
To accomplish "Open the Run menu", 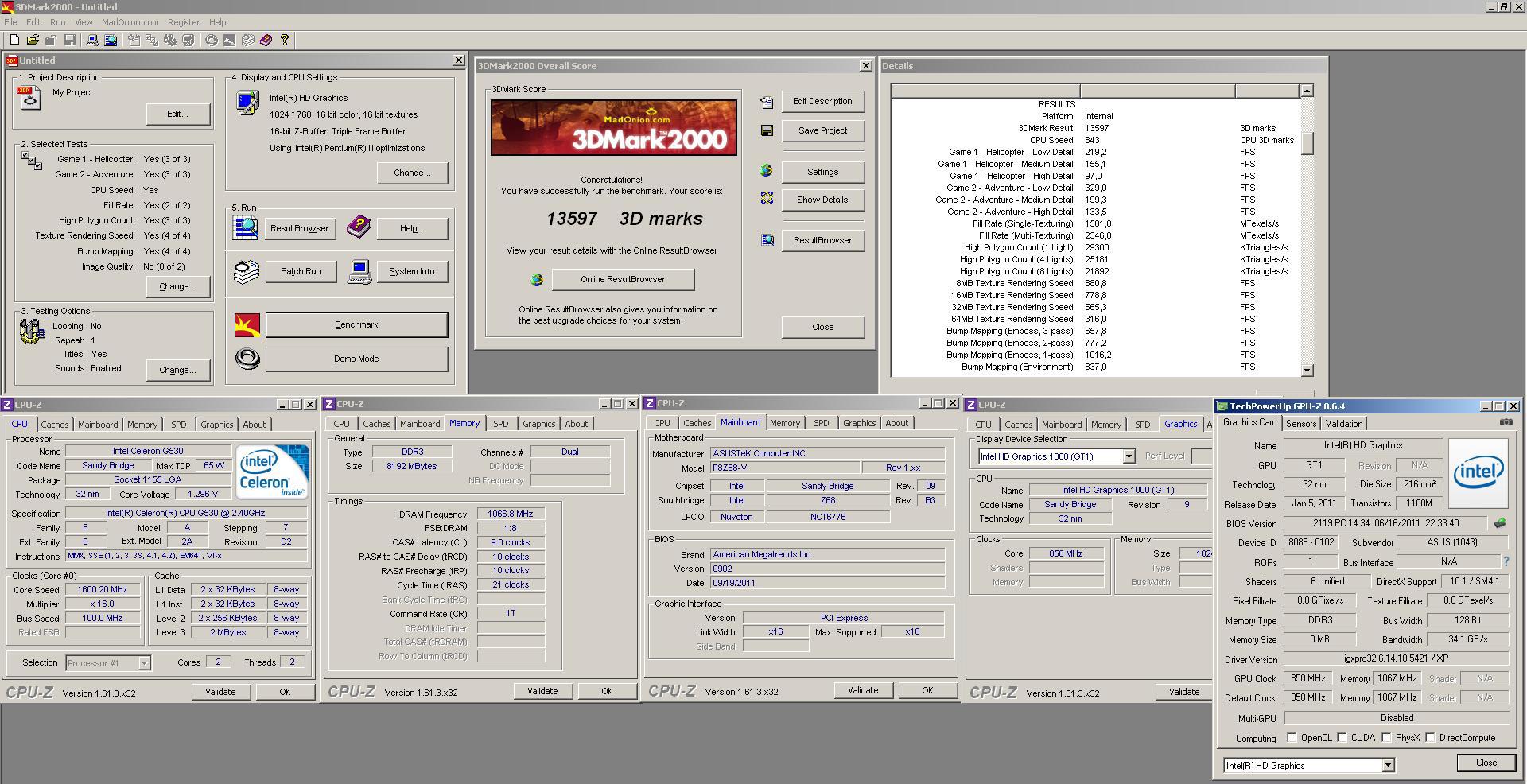I will click(57, 22).
